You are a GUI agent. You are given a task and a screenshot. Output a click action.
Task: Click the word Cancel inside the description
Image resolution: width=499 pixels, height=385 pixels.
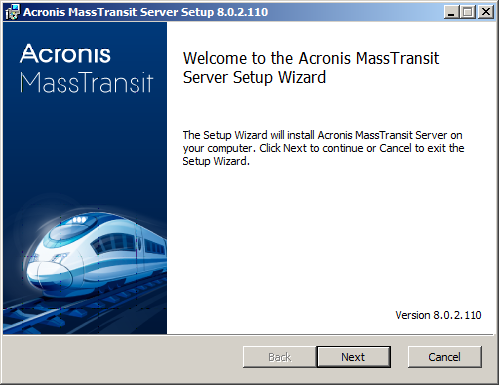tap(395, 148)
